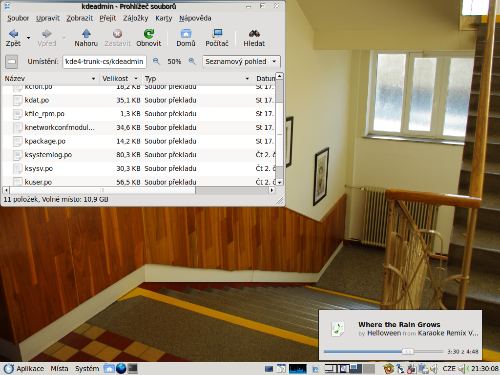
Task: Select the ksystemlog.po file row
Action: tap(139, 155)
